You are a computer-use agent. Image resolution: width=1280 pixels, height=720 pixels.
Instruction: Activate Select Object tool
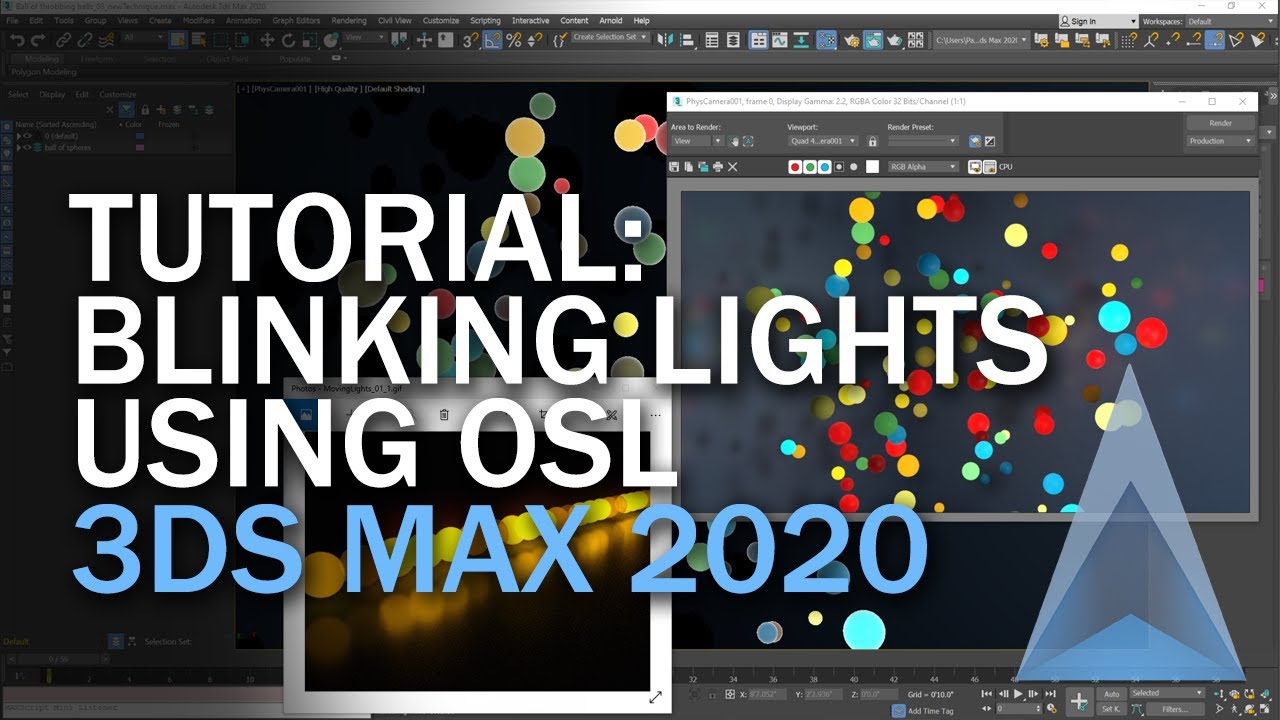[x=177, y=40]
